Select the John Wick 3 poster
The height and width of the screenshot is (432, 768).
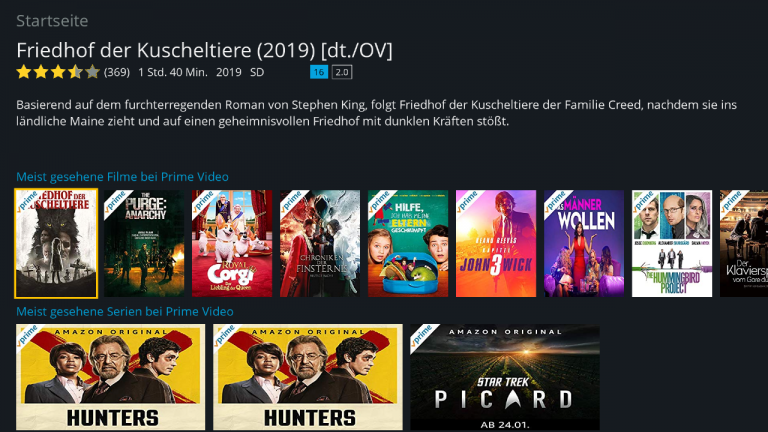pos(496,243)
